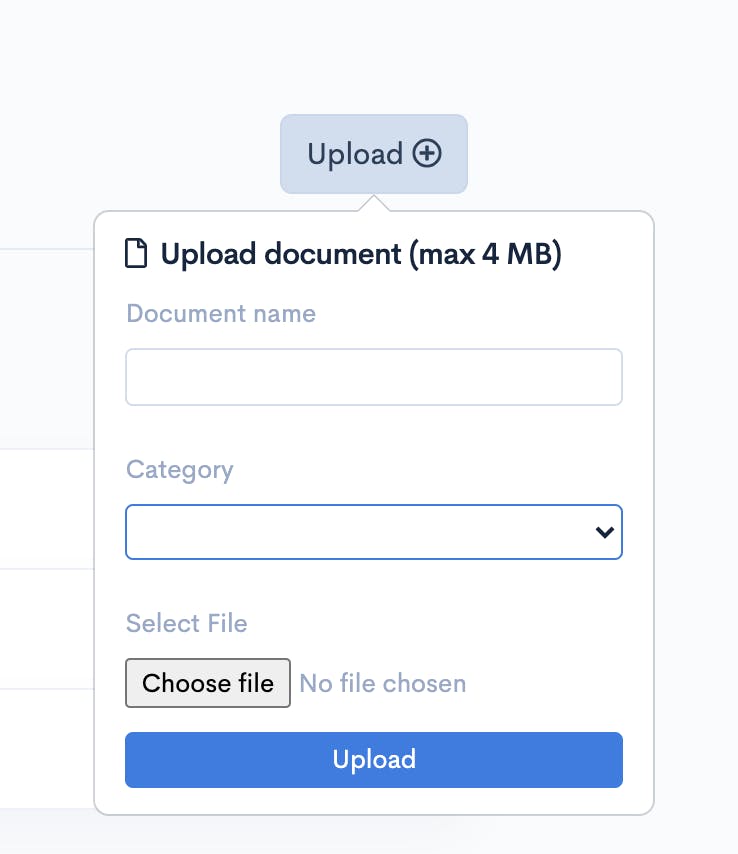This screenshot has height=854, width=738.
Task: Click the popover's pointer arrow under Upload
Action: (x=374, y=203)
